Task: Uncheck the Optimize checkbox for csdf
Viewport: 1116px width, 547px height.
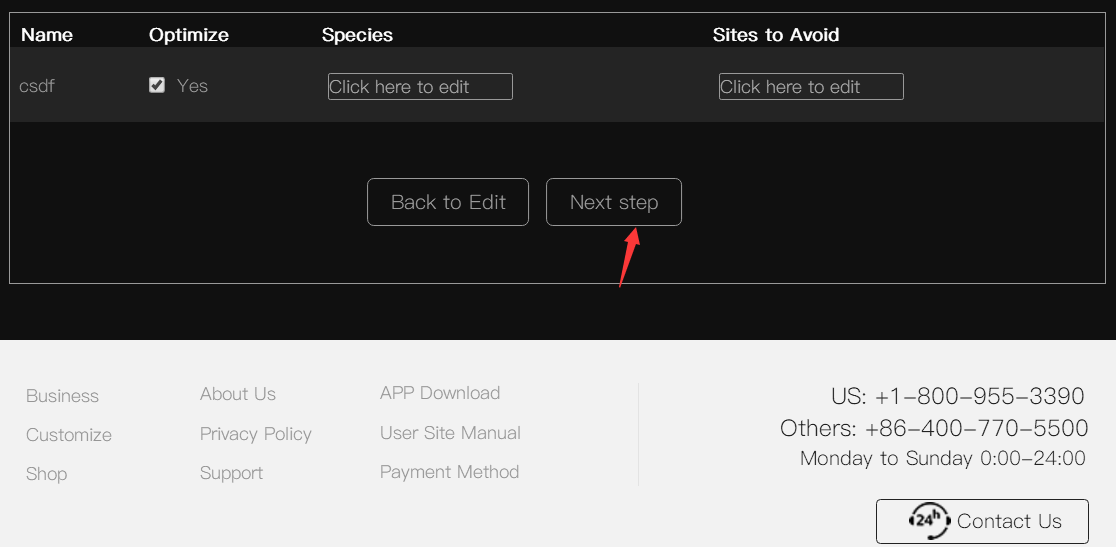Action: [157, 85]
